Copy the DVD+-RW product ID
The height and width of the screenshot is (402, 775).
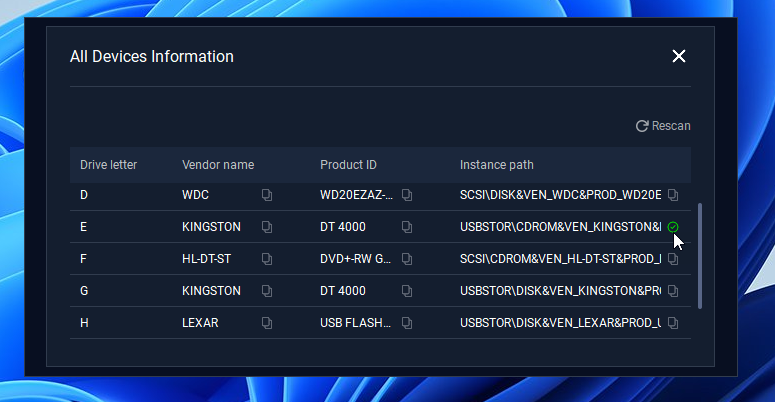[x=407, y=259]
